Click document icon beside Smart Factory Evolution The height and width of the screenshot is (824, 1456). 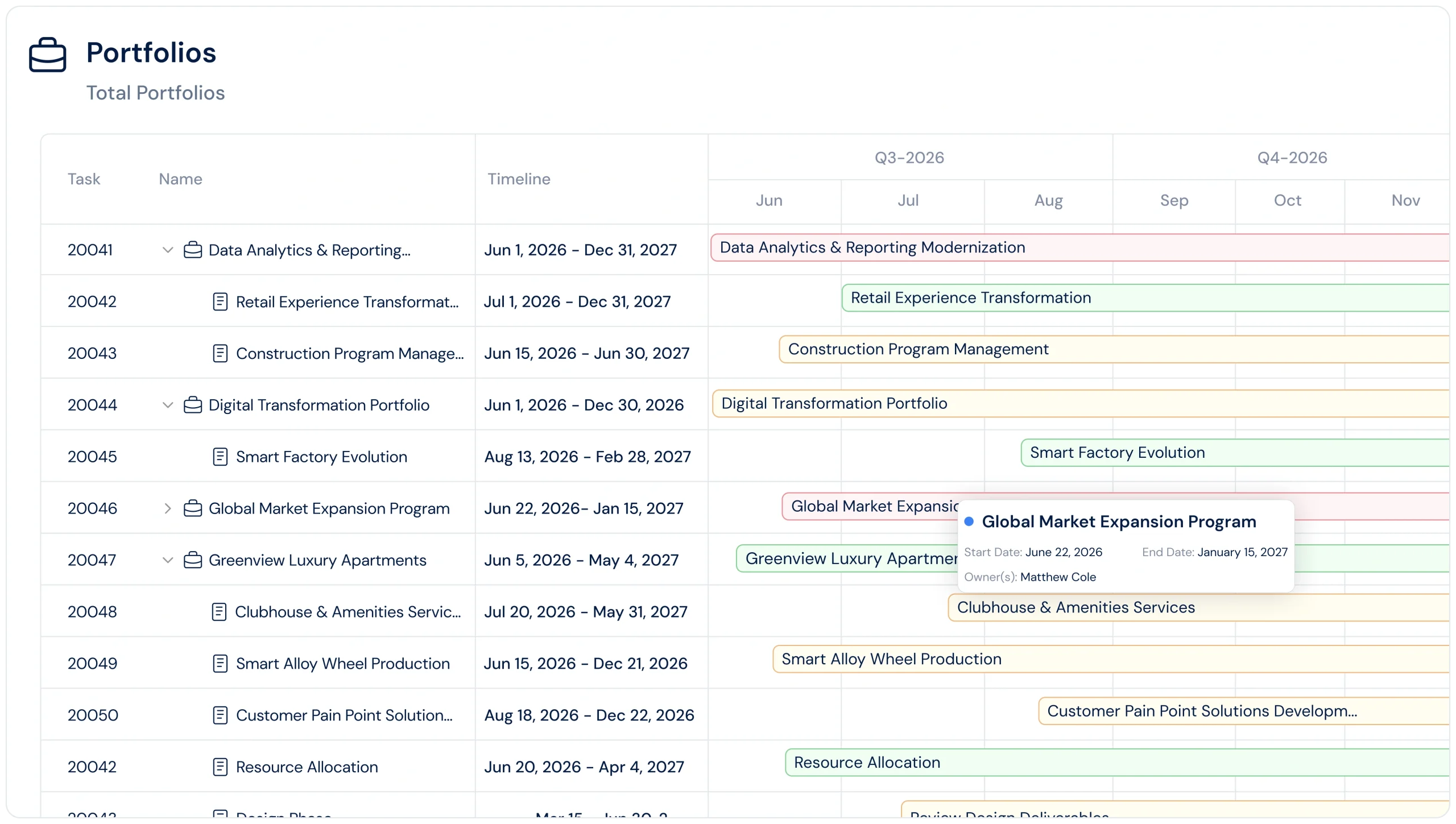(220, 457)
